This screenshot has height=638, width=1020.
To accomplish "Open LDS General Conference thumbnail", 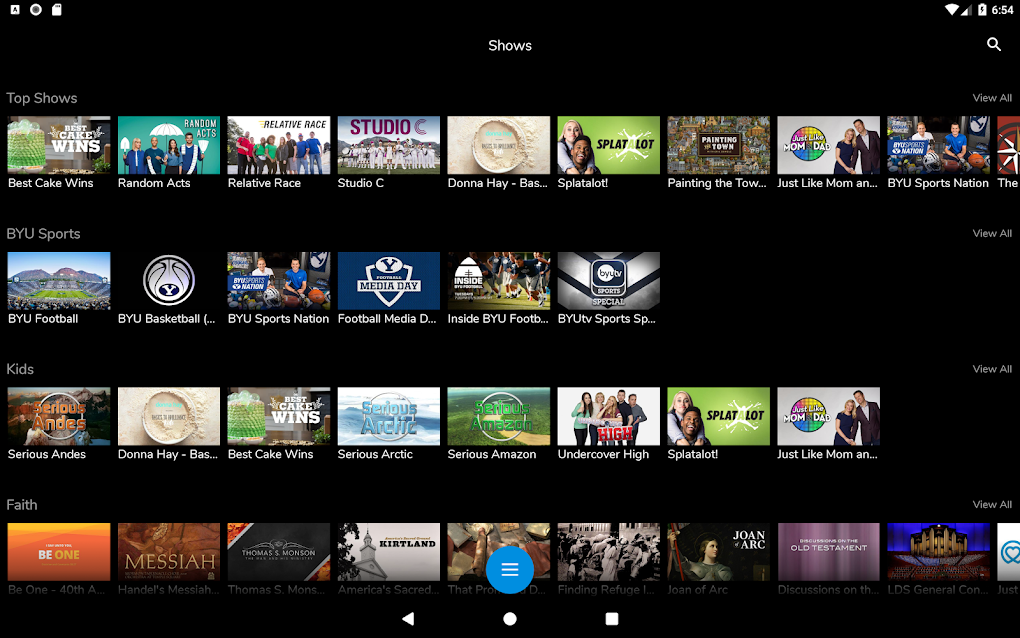I will pos(938,552).
